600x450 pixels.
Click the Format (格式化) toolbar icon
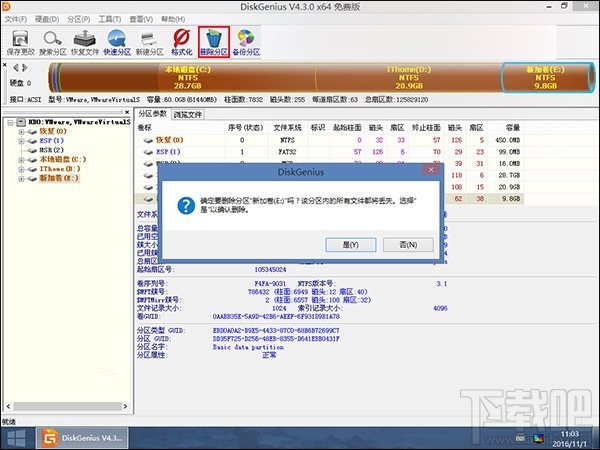181,42
